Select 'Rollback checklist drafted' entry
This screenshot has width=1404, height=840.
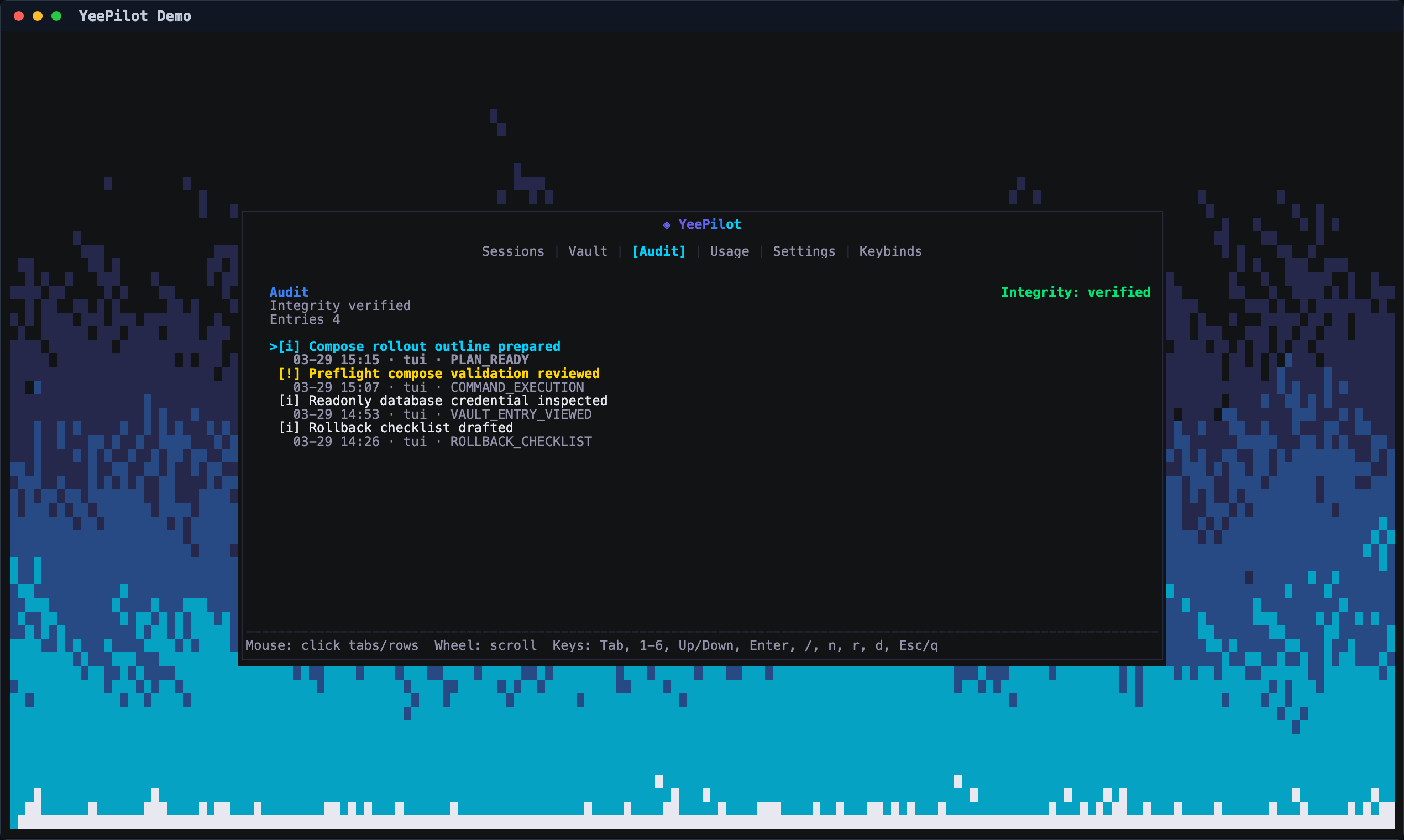coord(396,427)
